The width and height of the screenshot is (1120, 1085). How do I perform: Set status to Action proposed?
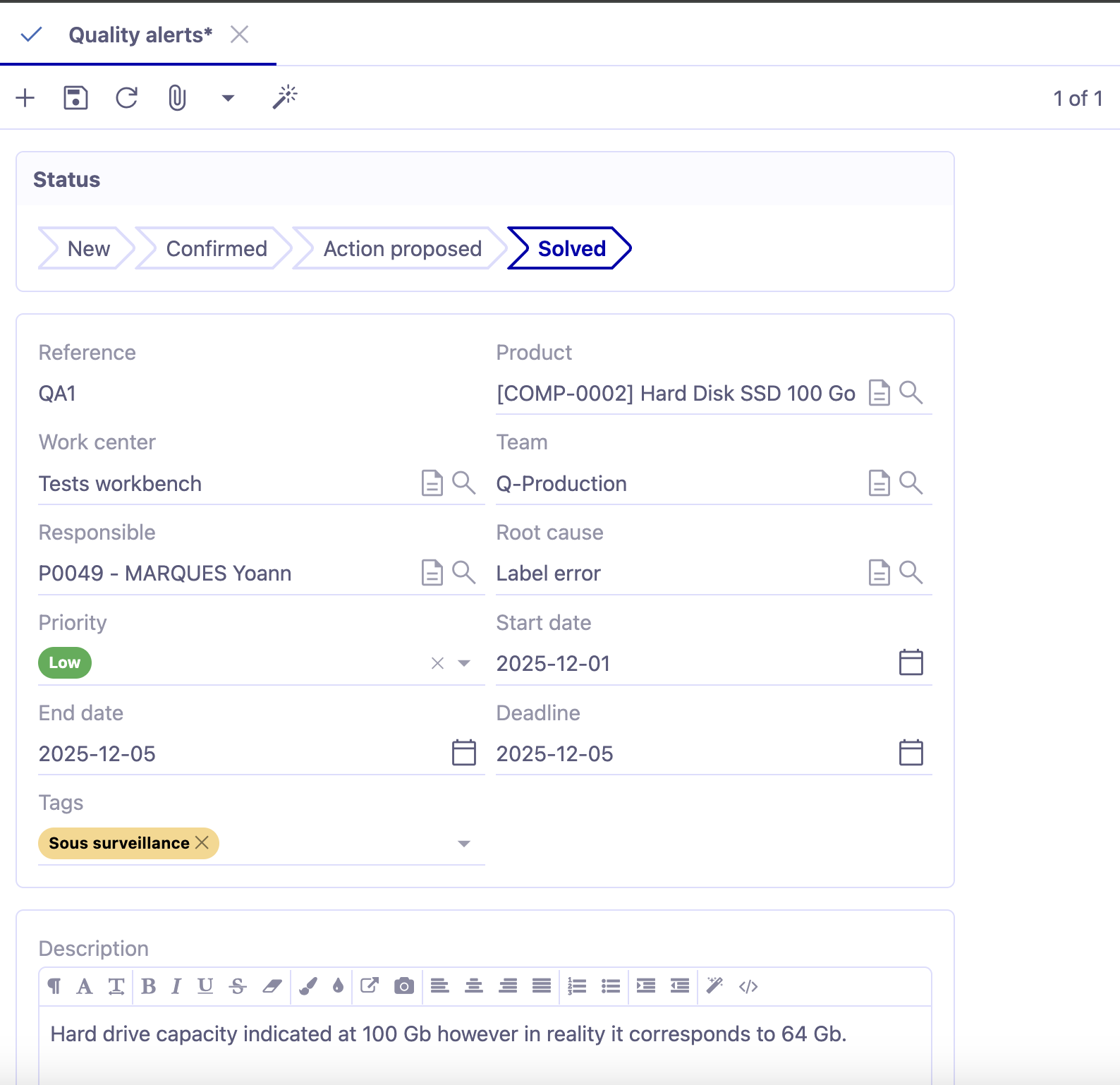[402, 248]
